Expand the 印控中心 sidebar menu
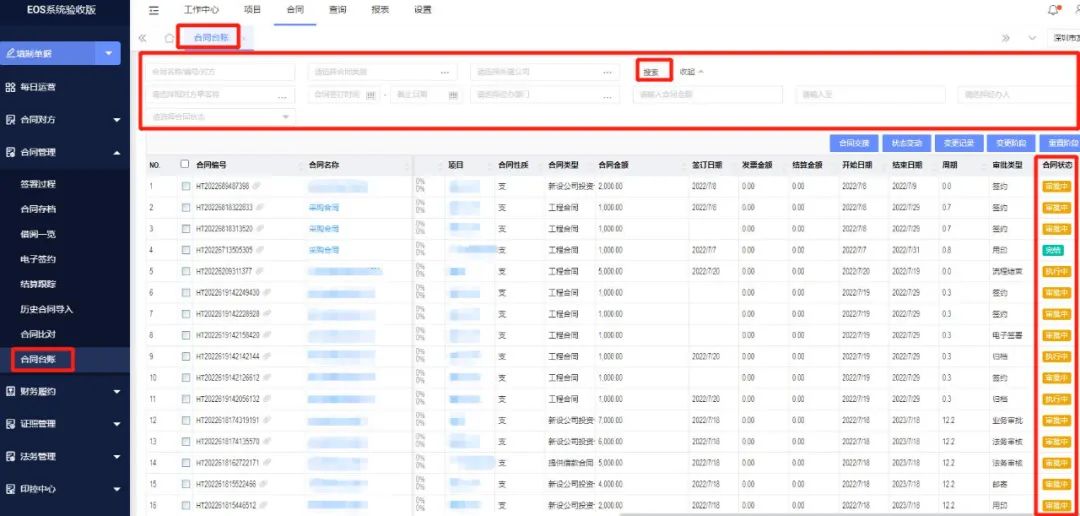Viewport: 1080px width, 516px height. [x=116, y=490]
